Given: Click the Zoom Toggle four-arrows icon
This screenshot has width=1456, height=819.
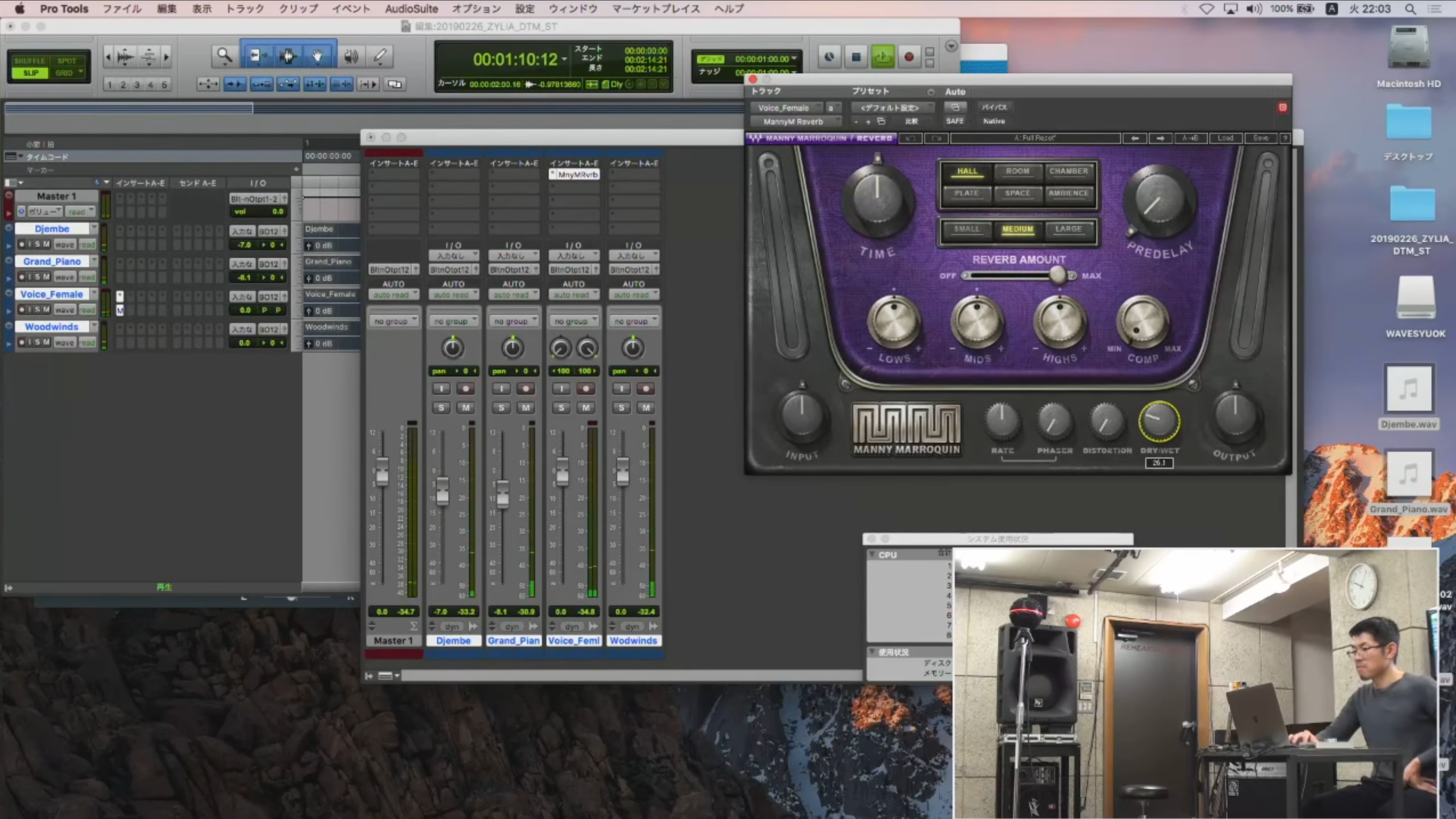Looking at the screenshot, I should (x=208, y=84).
